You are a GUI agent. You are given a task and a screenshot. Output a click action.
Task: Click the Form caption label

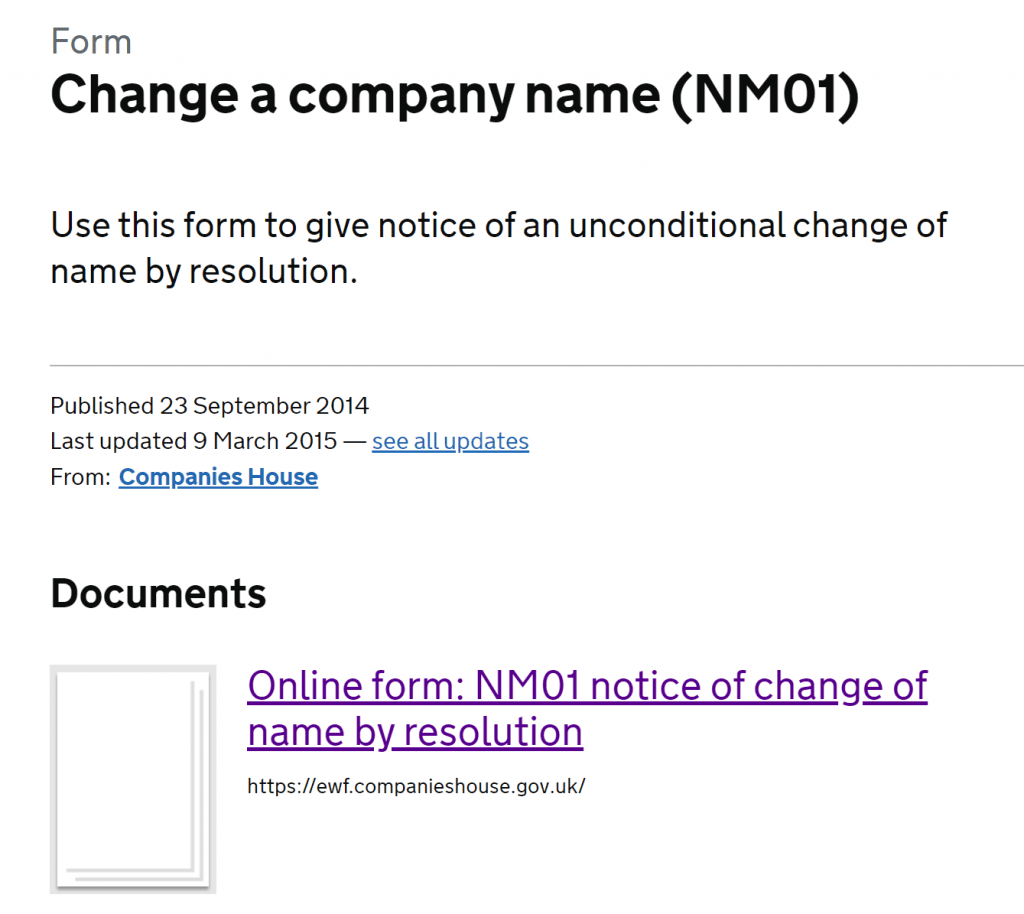(x=91, y=42)
